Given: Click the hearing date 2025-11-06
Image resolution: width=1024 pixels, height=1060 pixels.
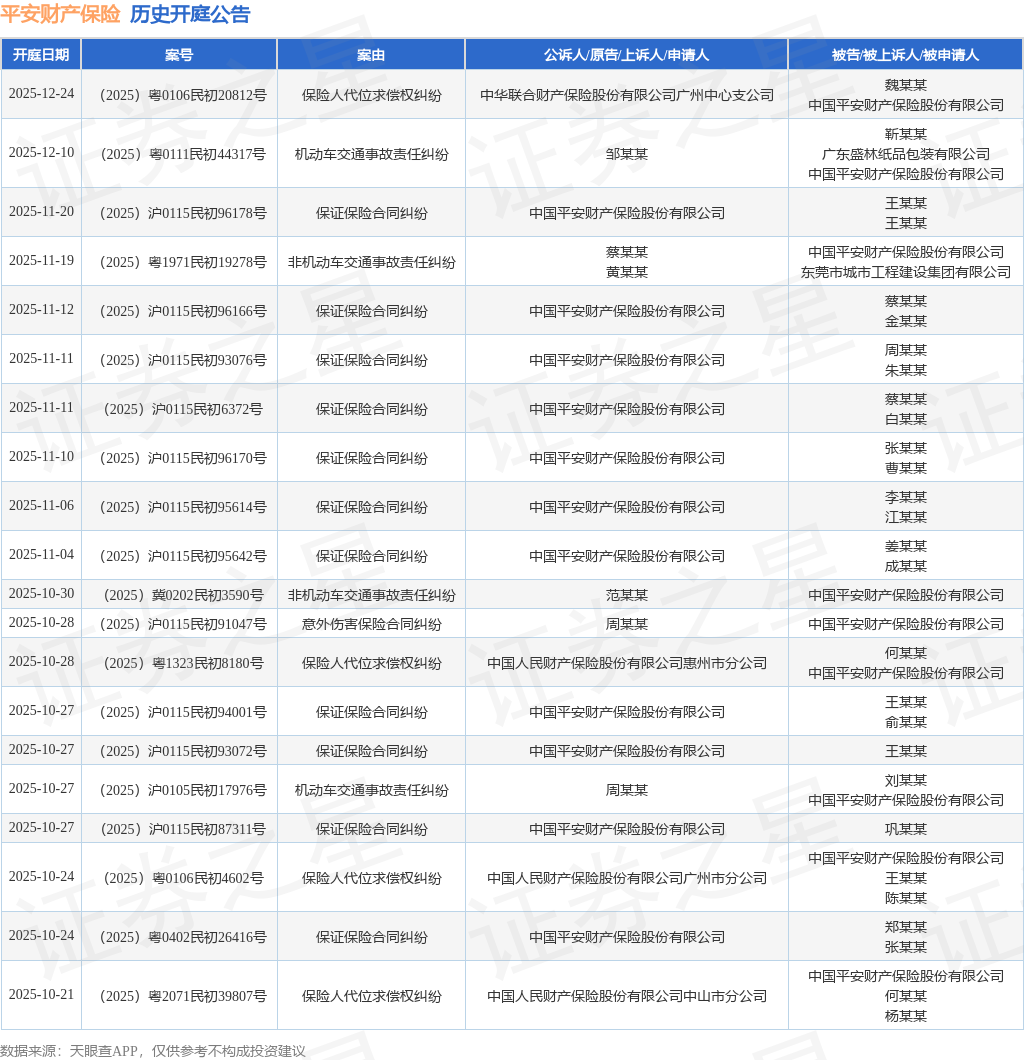Looking at the screenshot, I should pos(41,505).
